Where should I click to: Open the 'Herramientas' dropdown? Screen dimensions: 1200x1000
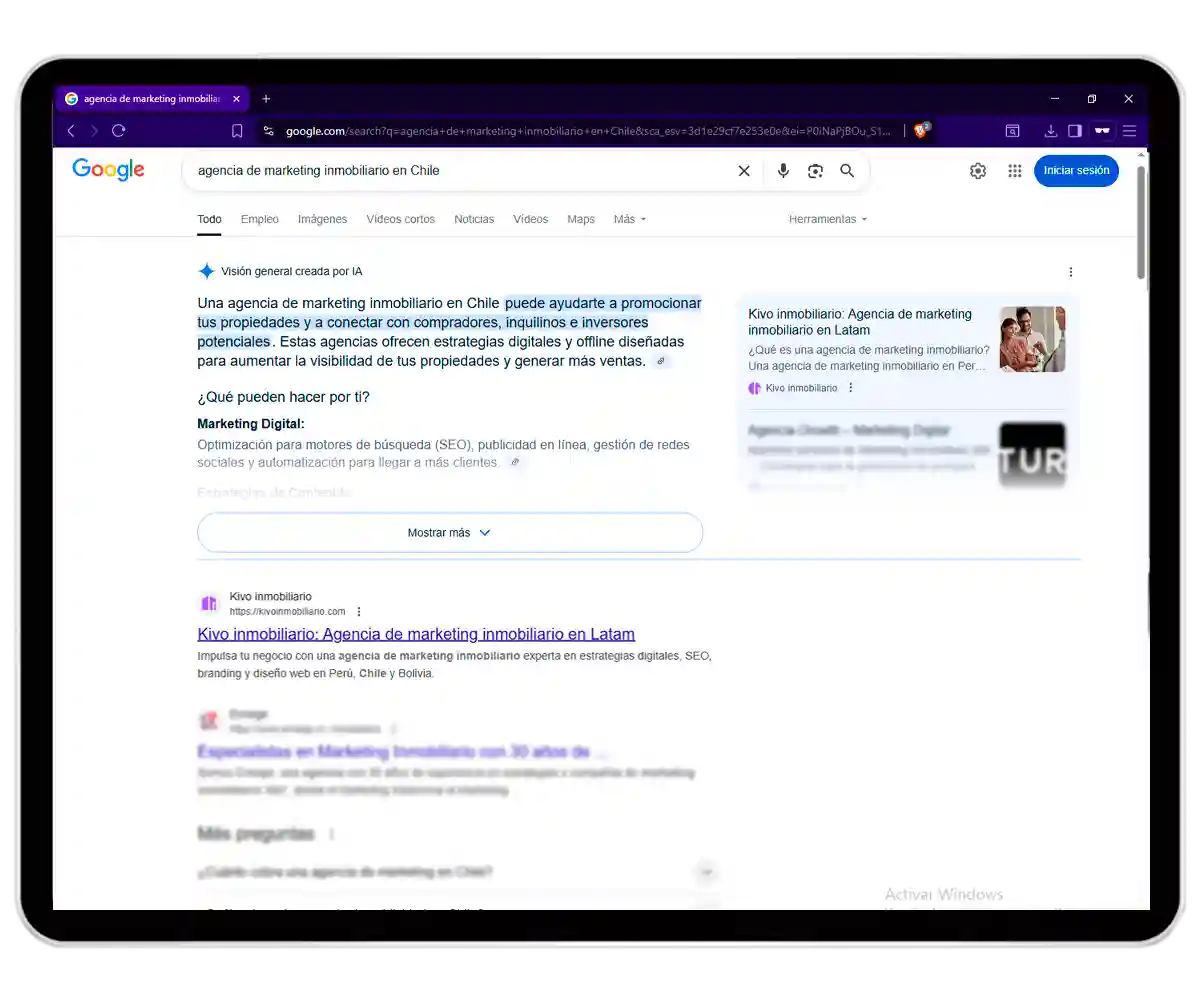point(828,219)
